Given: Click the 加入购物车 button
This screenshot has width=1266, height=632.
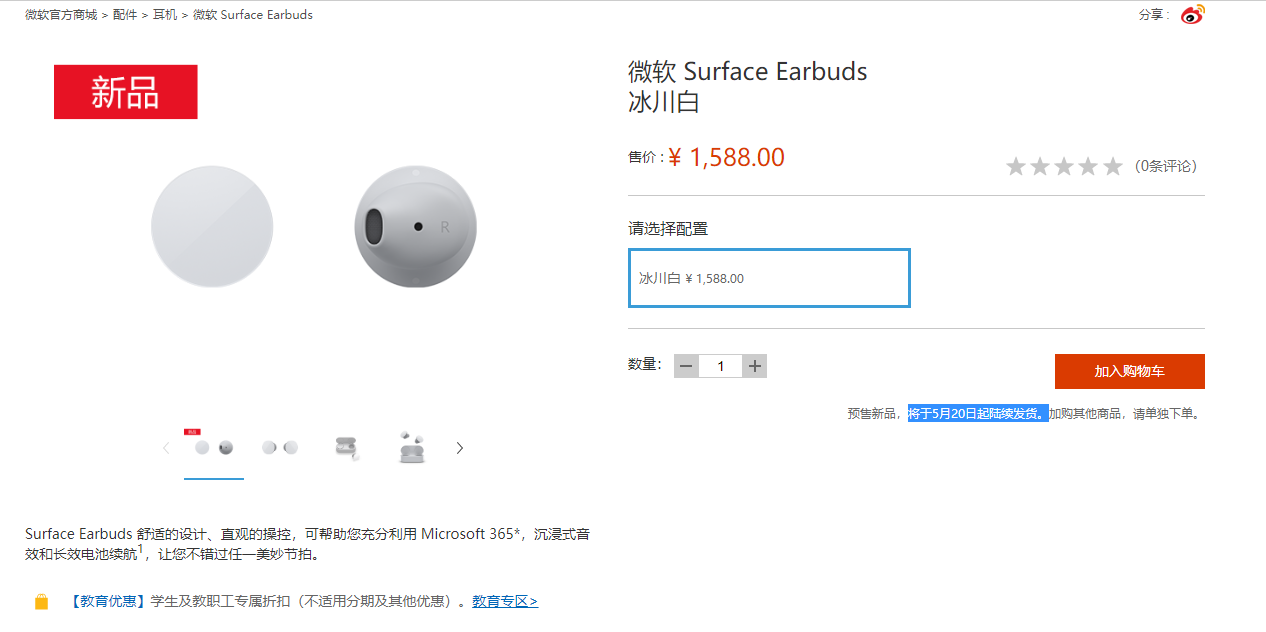Looking at the screenshot, I should tap(1129, 371).
